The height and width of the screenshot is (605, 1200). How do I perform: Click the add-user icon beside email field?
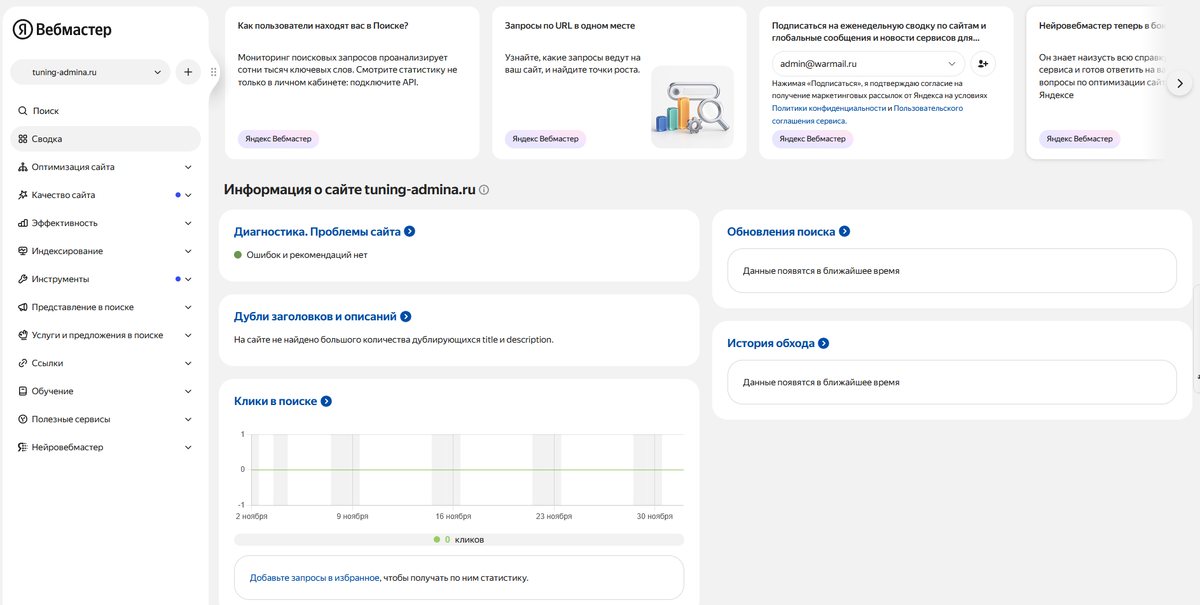point(983,64)
